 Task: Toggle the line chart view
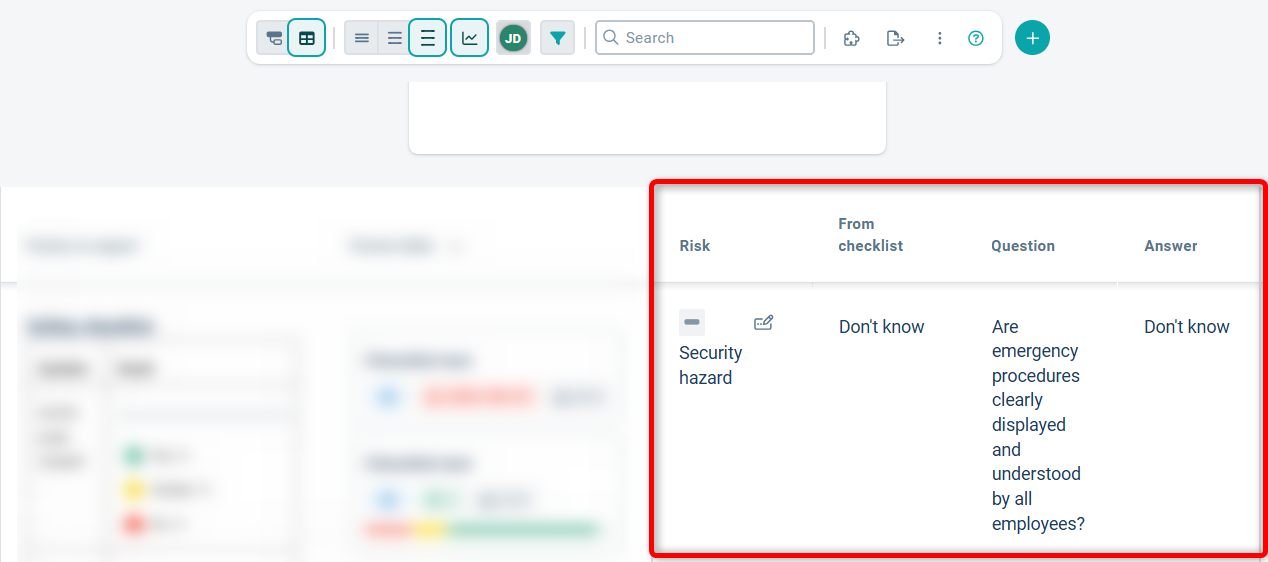[469, 38]
